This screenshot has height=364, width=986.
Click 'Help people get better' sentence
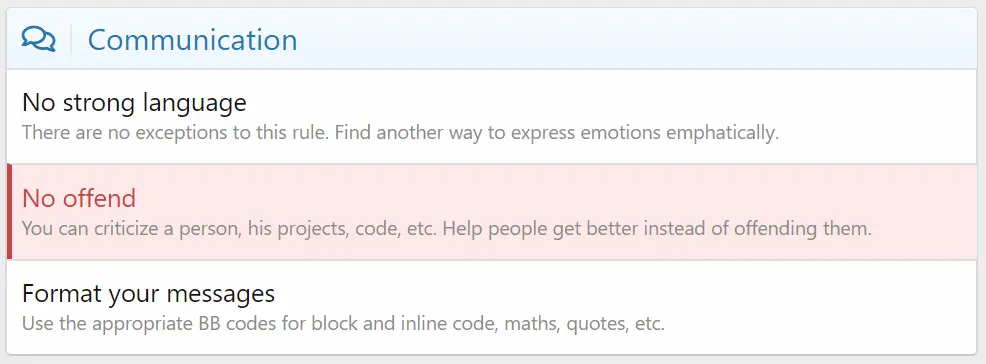[549, 228]
